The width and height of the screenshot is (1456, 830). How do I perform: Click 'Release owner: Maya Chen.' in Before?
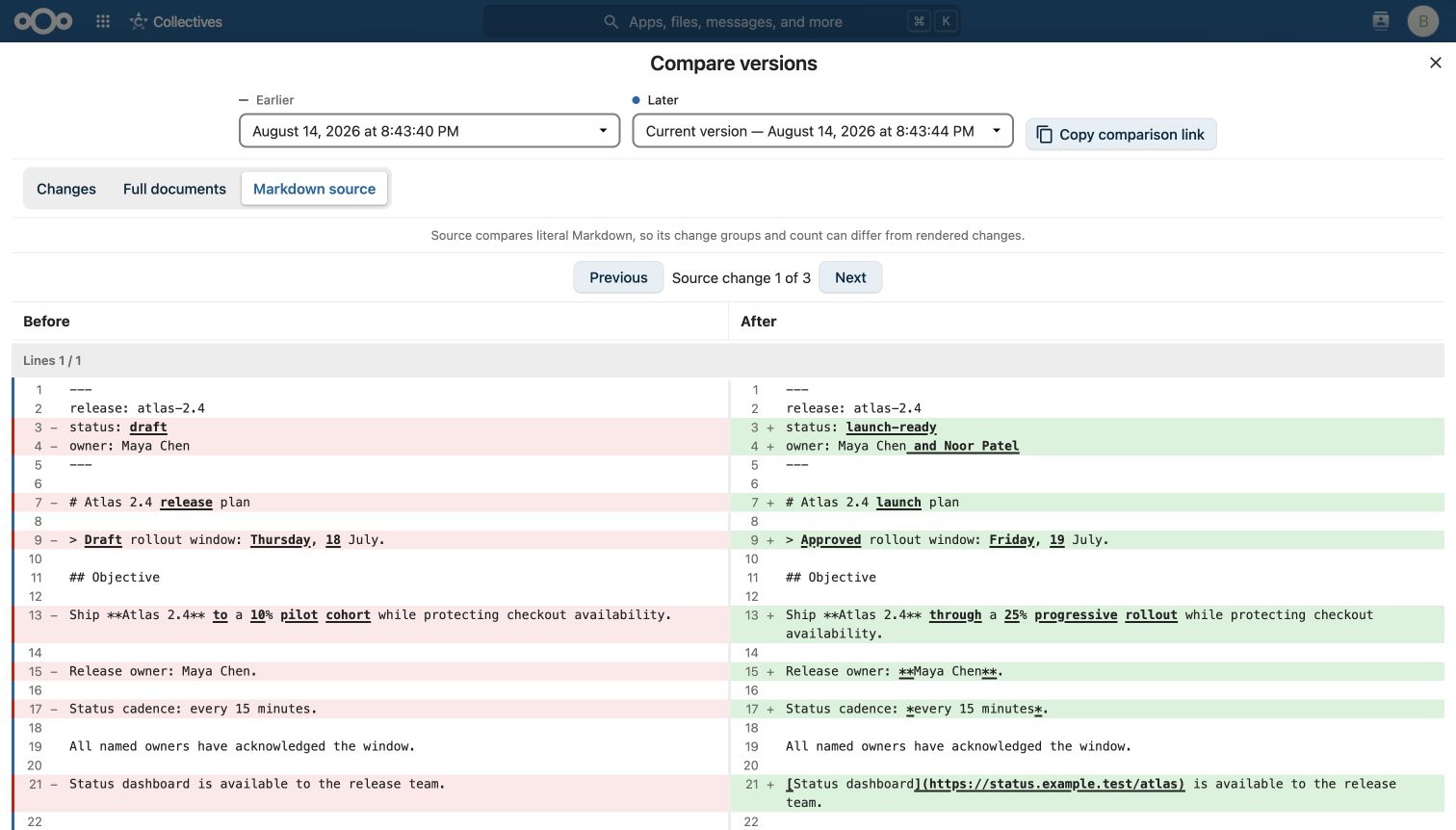371,671
